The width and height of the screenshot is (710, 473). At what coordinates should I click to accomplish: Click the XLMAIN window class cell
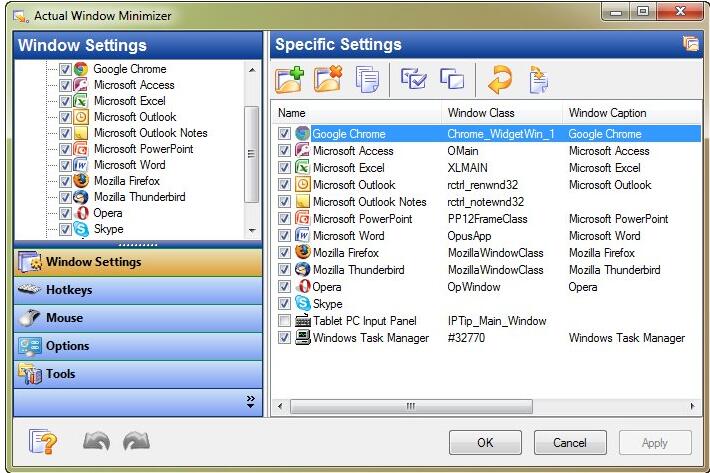click(x=467, y=168)
